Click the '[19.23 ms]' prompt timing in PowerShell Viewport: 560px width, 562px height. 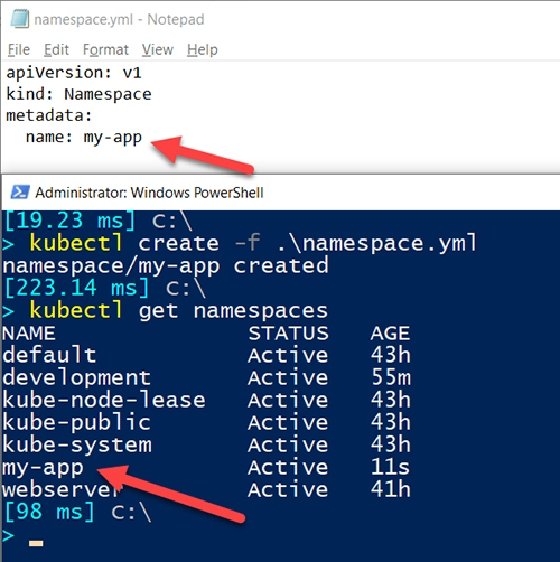[x=70, y=220]
